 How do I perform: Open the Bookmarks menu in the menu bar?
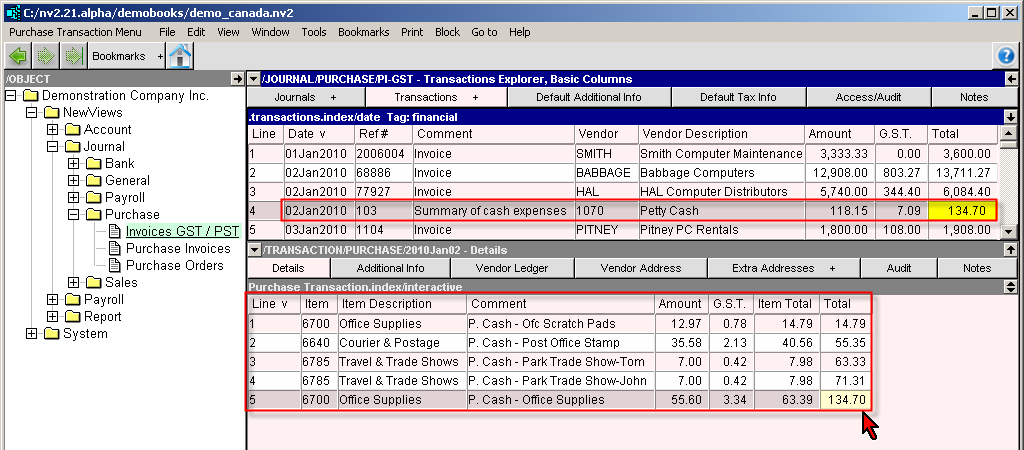pyautogui.click(x=363, y=32)
